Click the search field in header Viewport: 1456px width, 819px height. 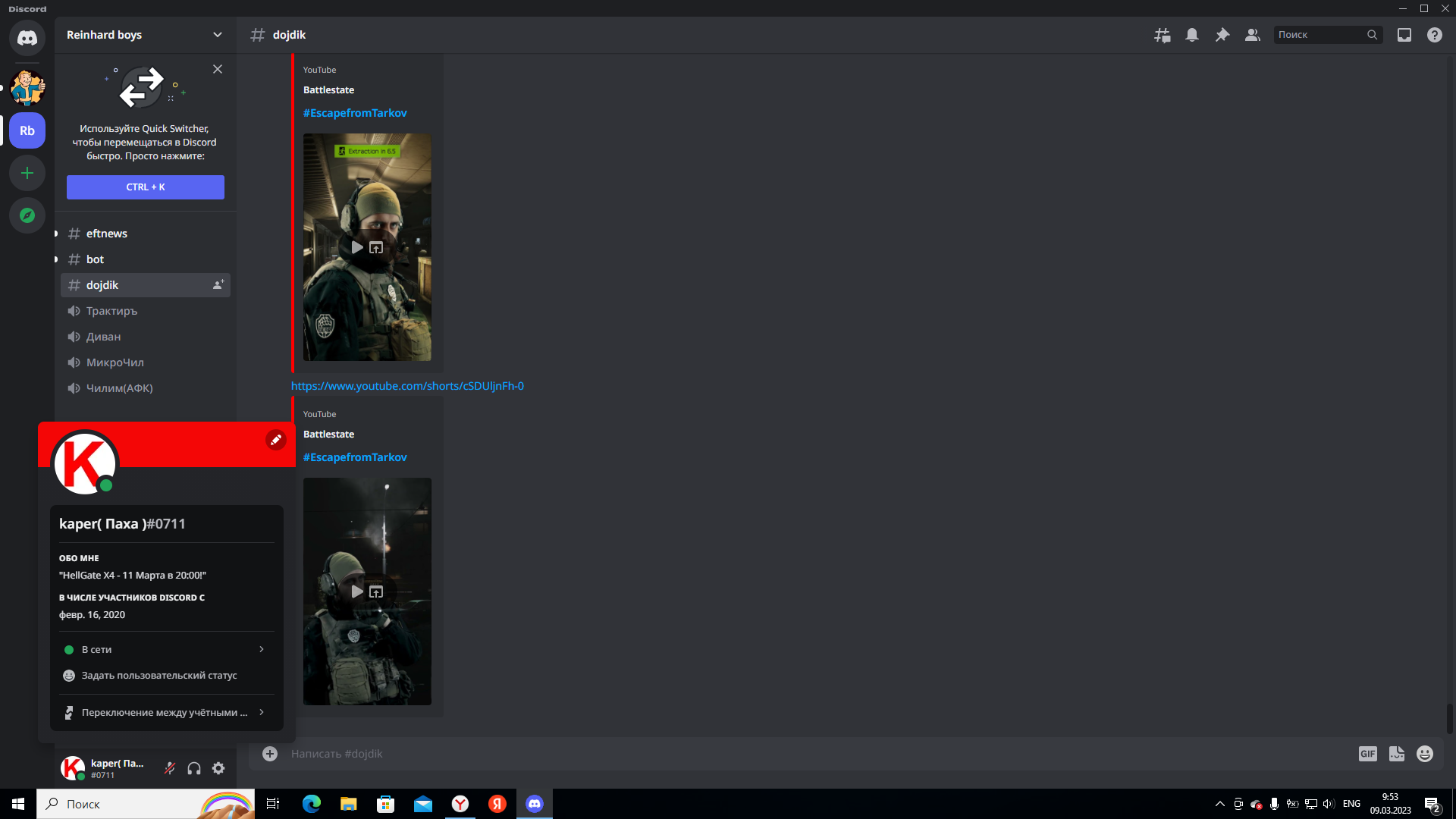point(1328,35)
